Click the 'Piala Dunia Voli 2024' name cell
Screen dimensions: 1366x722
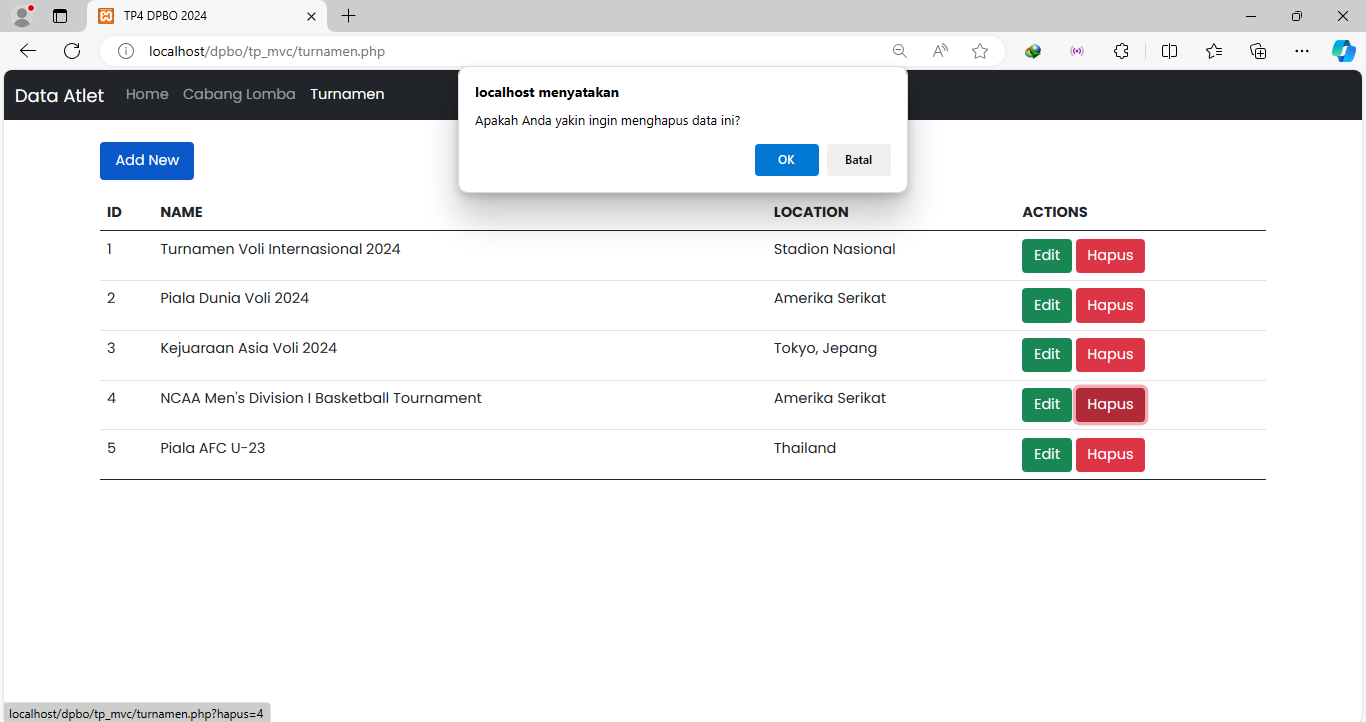(235, 298)
